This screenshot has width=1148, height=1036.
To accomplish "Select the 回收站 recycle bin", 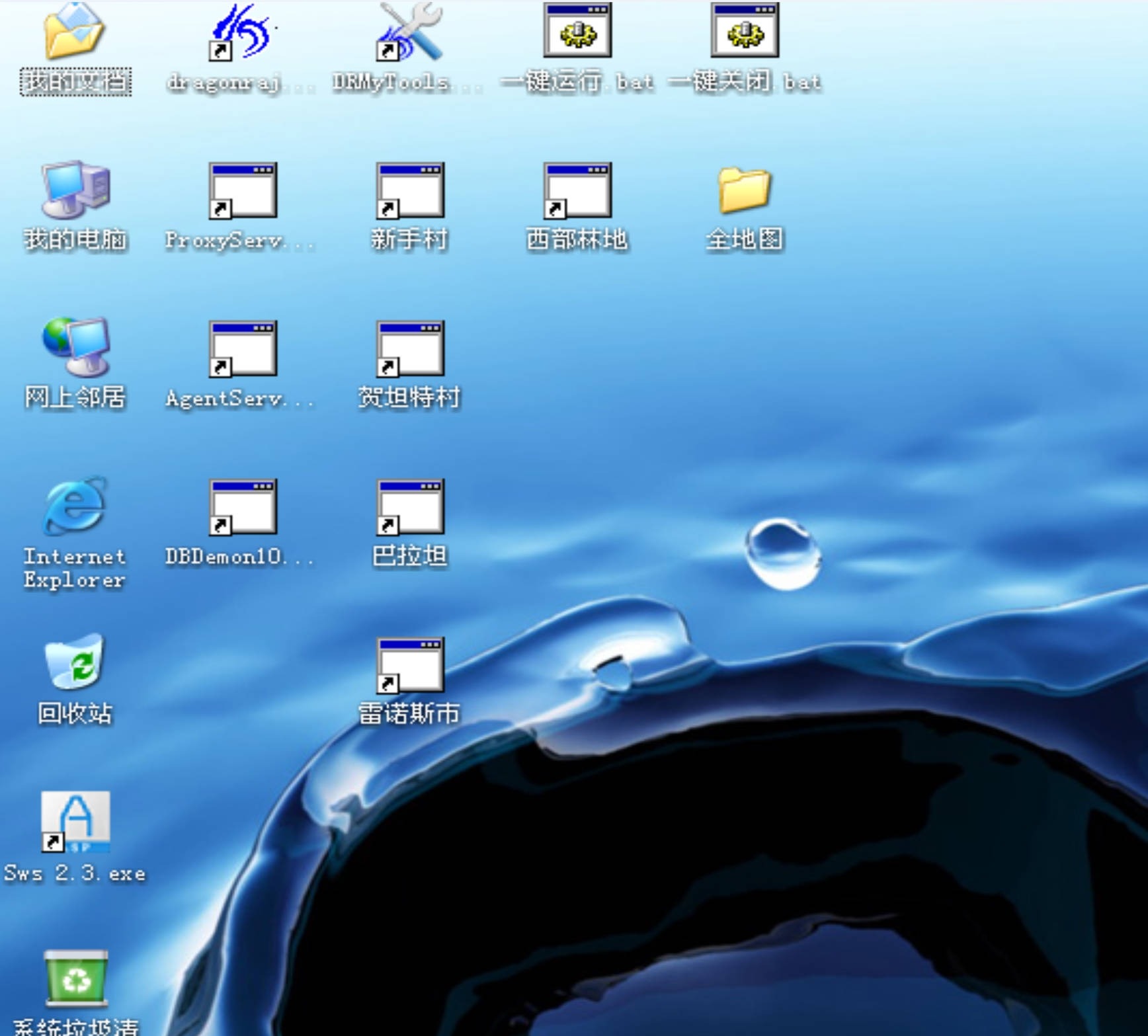I will tap(74, 662).
